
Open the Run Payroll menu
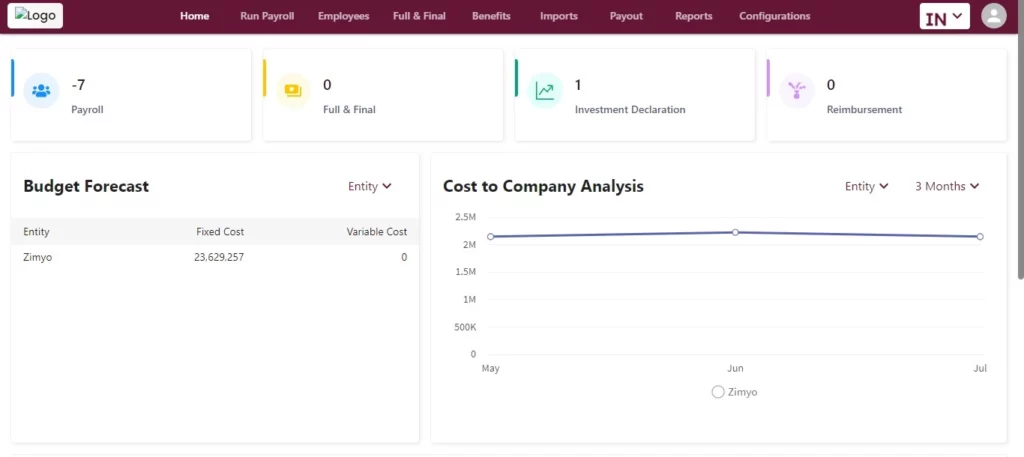tap(267, 16)
